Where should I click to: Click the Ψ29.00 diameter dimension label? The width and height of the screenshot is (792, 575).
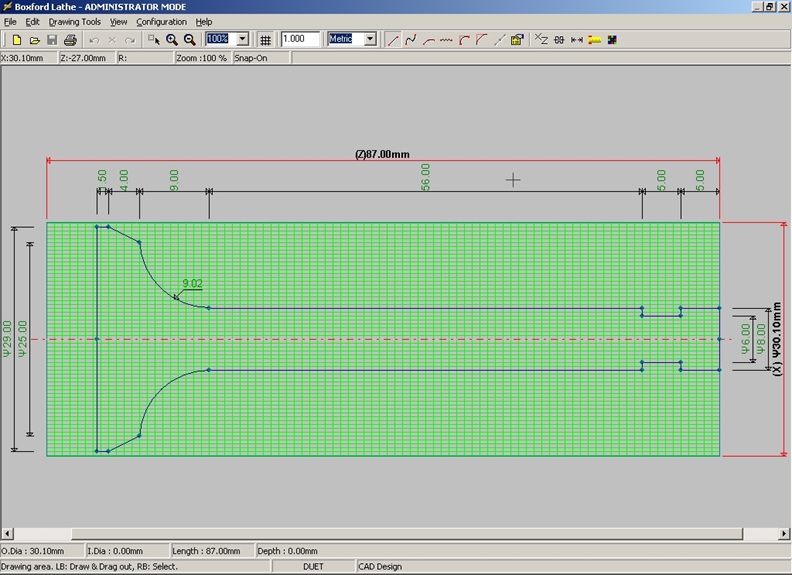pos(7,339)
